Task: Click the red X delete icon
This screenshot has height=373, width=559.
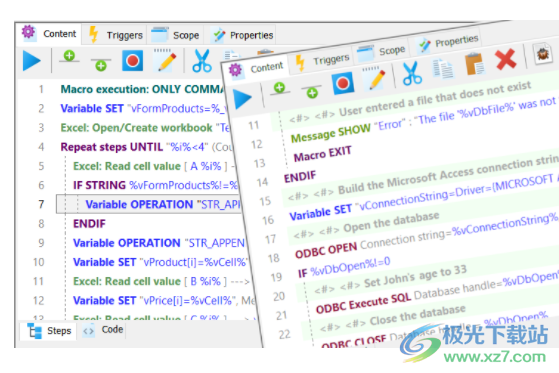Action: click(506, 59)
